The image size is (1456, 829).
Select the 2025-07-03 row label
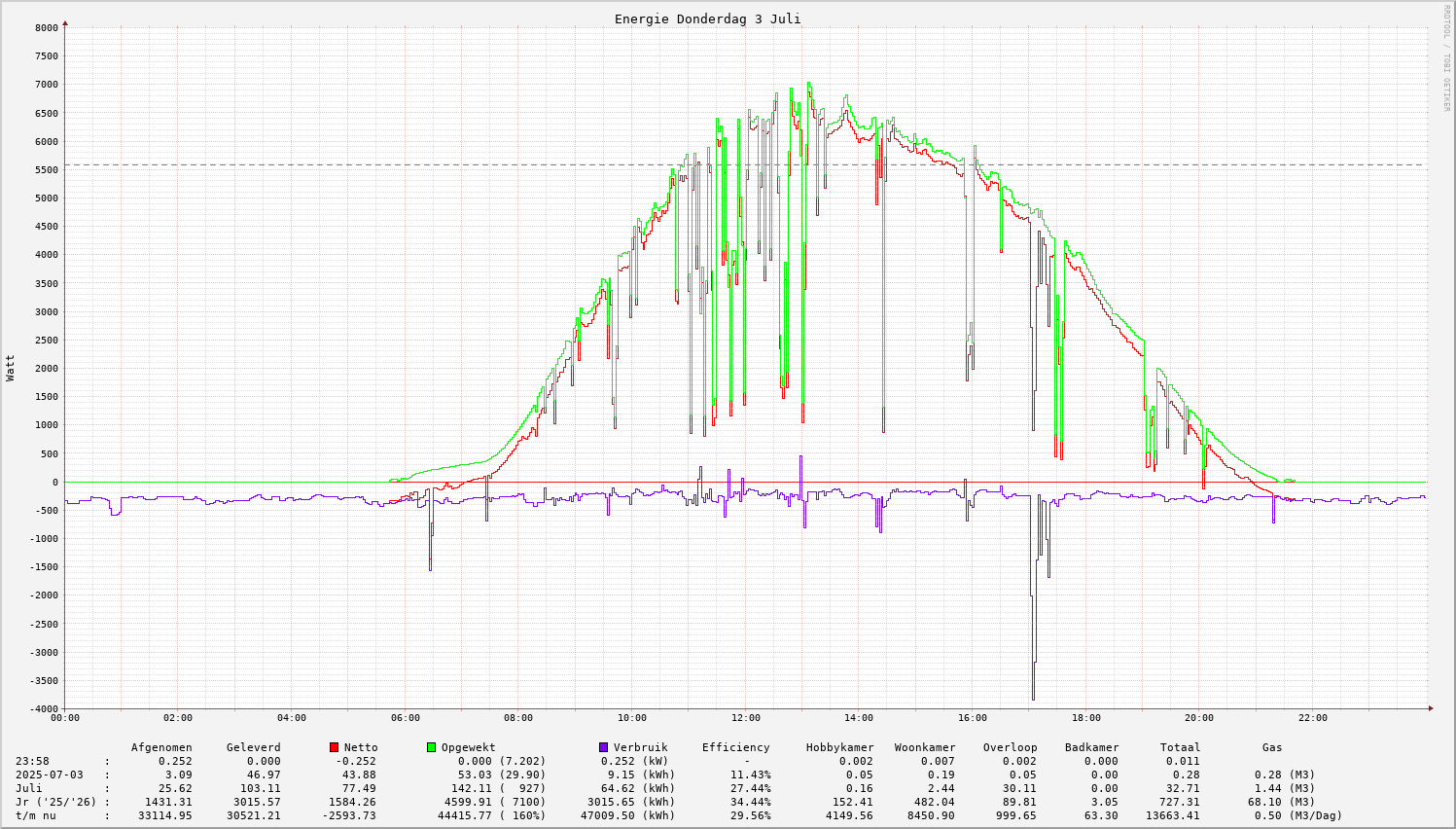(49, 775)
